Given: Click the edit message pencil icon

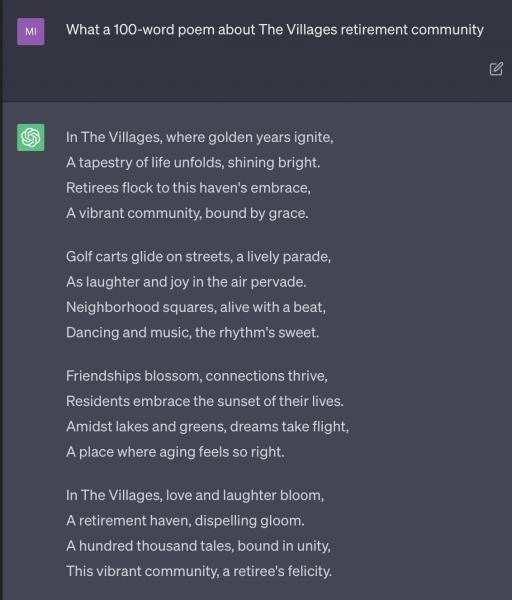Looking at the screenshot, I should click(x=496, y=69).
